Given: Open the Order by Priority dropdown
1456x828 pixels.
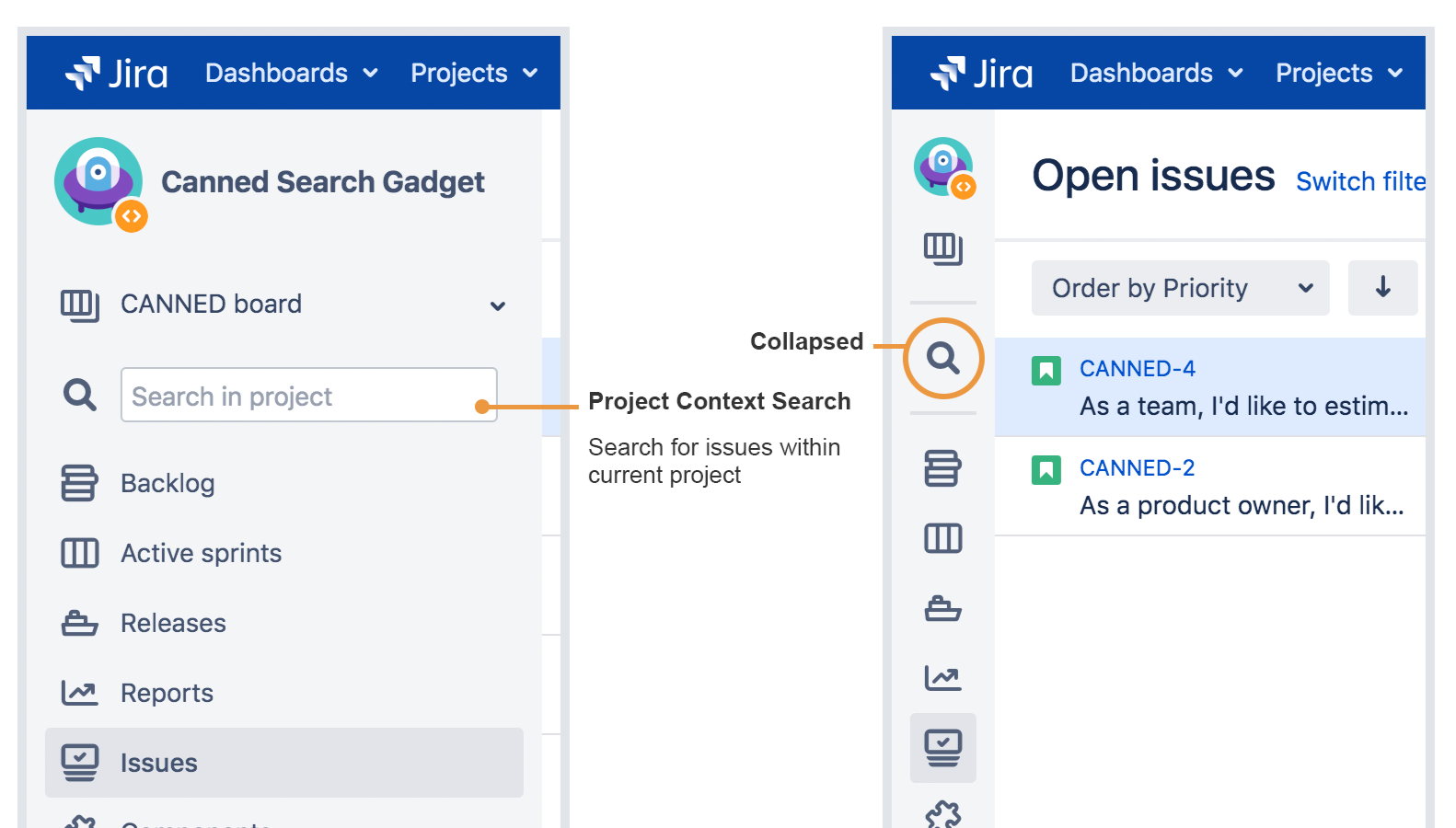Looking at the screenshot, I should [x=1180, y=288].
